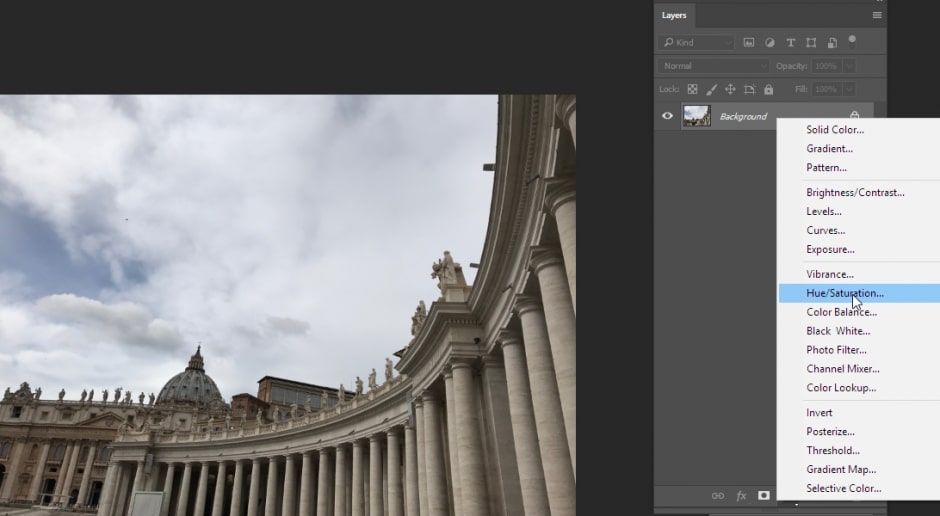Open the Kind filter type dropdown
The width and height of the screenshot is (940, 516).
697,43
